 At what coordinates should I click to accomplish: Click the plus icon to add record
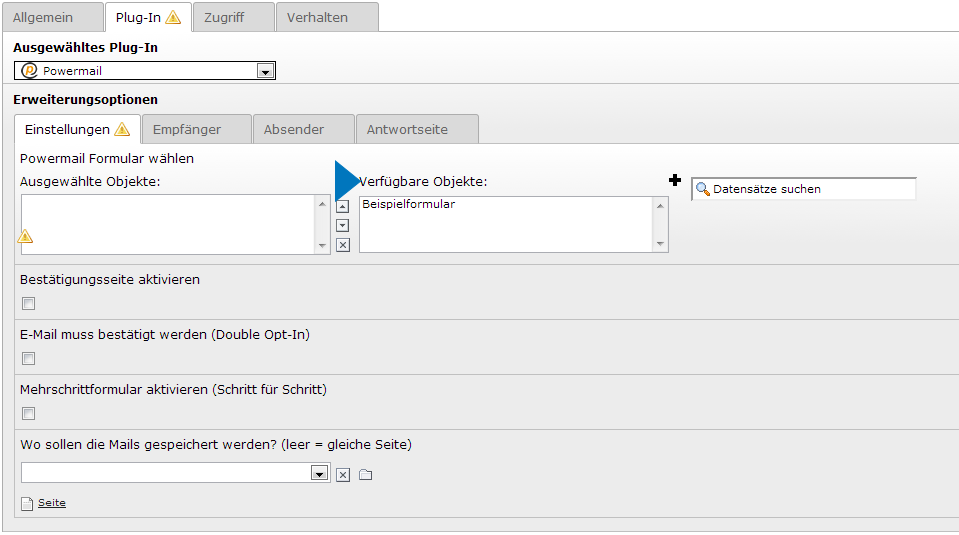click(675, 180)
